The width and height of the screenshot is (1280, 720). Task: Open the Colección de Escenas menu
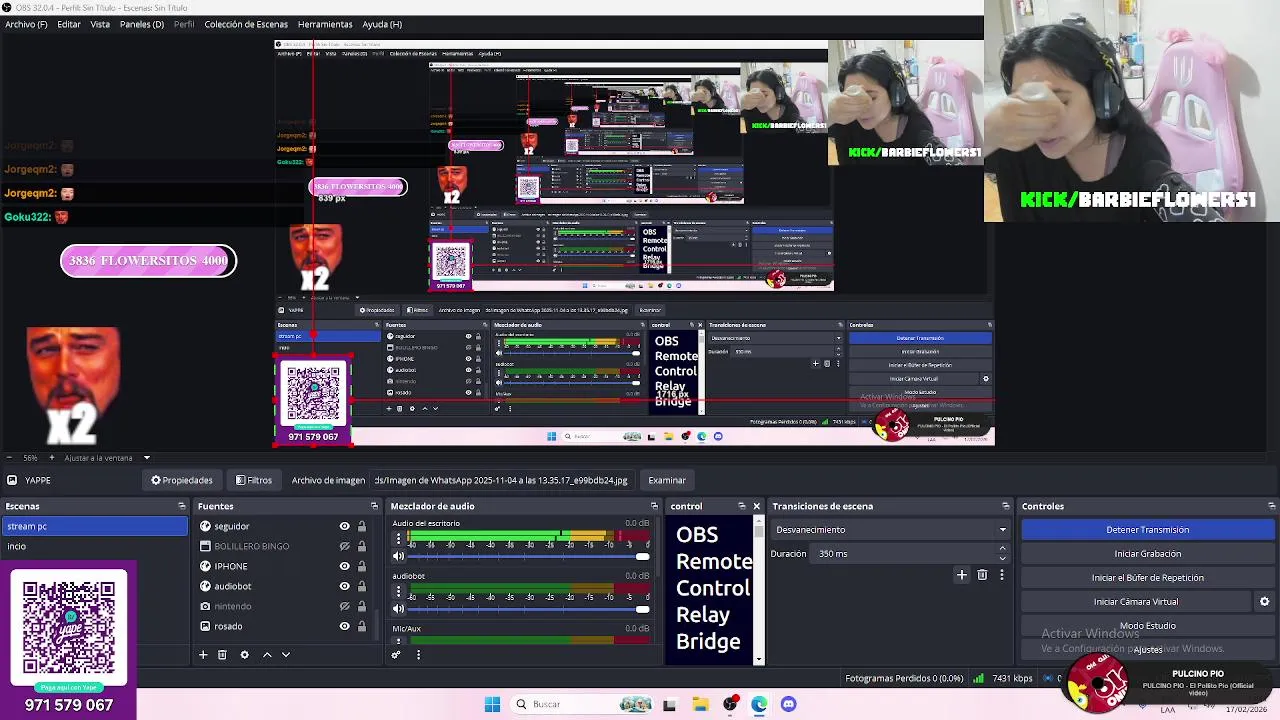coord(246,24)
